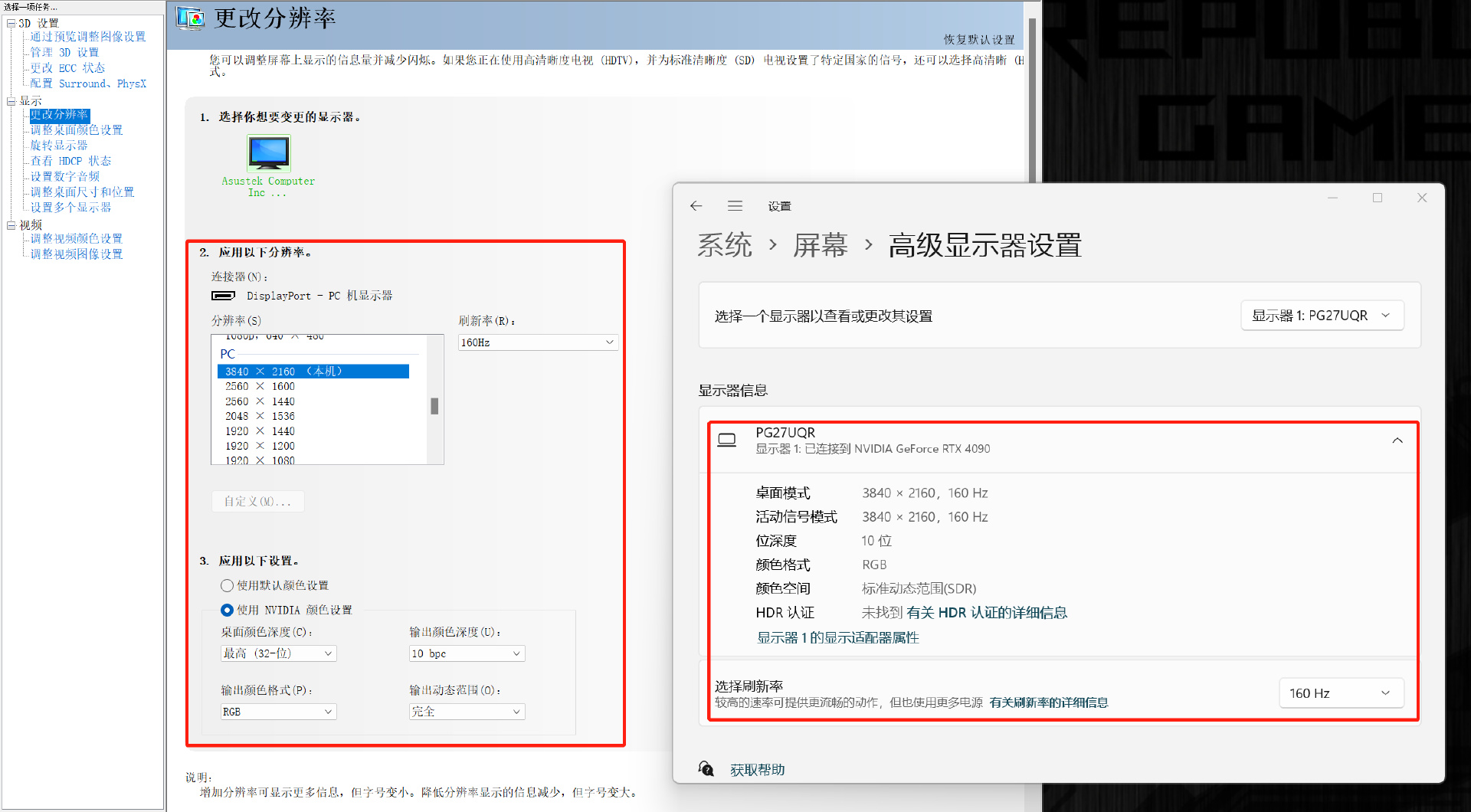Open 'Adjust desktop size and position' item

click(x=82, y=192)
